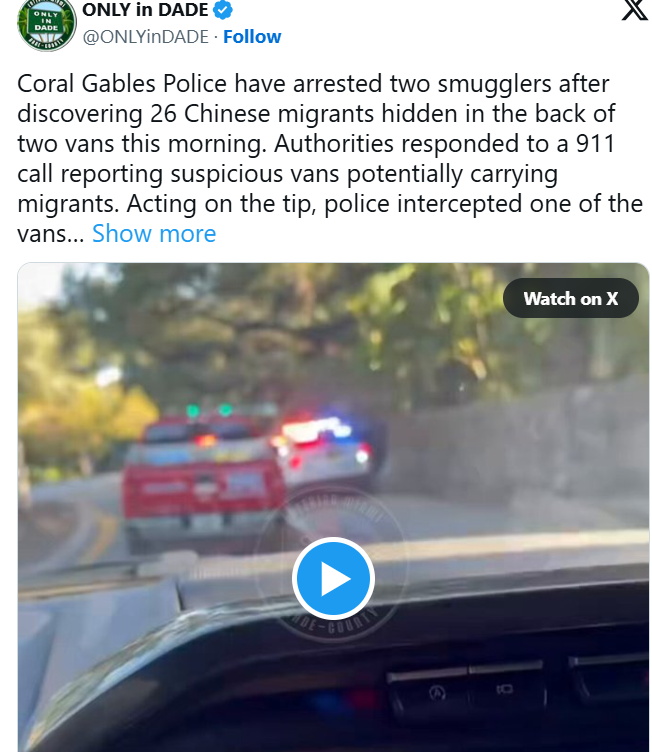Click the Watch on X button
Viewport: 652px width, 752px height.
point(570,298)
